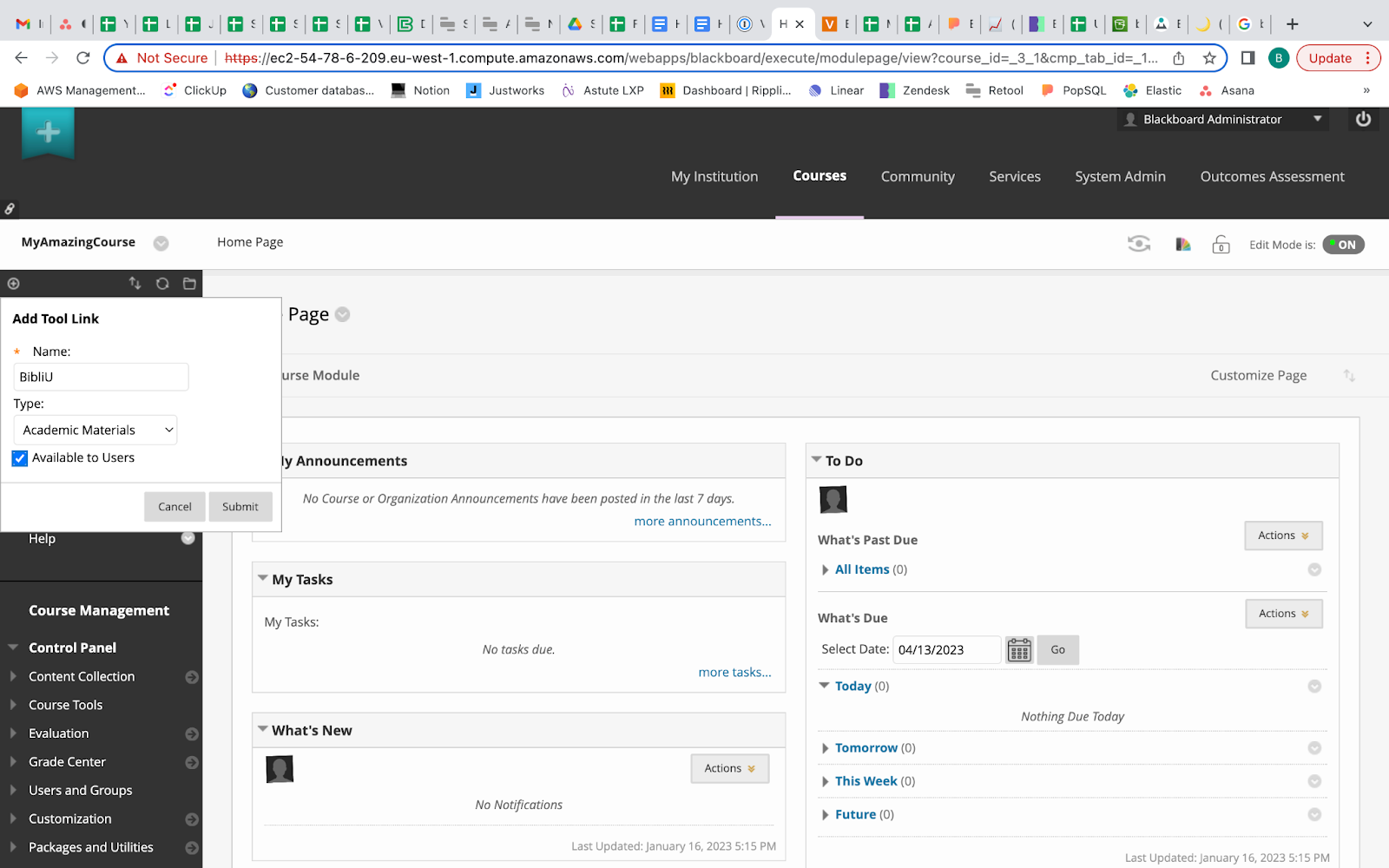Screen dimensions: 1389x868
Task: Open the course theme palette icon
Action: [1182, 245]
